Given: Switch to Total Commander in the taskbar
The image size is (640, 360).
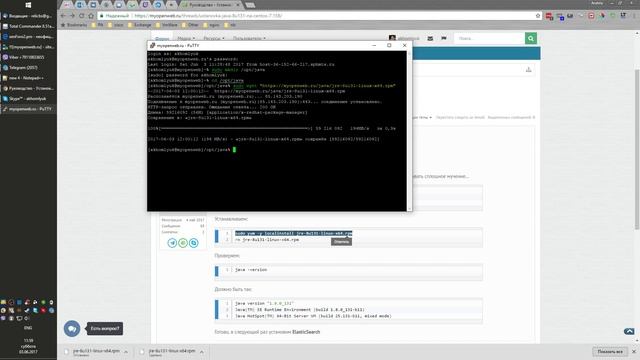Looking at the screenshot, I should point(28,26).
